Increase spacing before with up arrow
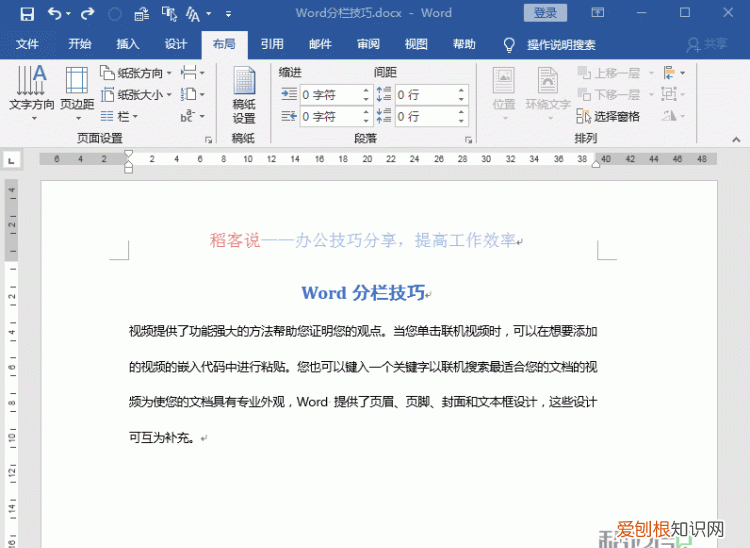Screen dimensions: 750x548 [x=462, y=90]
